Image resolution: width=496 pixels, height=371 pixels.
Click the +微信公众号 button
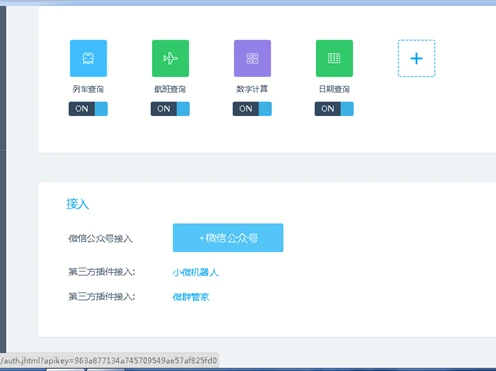[x=228, y=238]
